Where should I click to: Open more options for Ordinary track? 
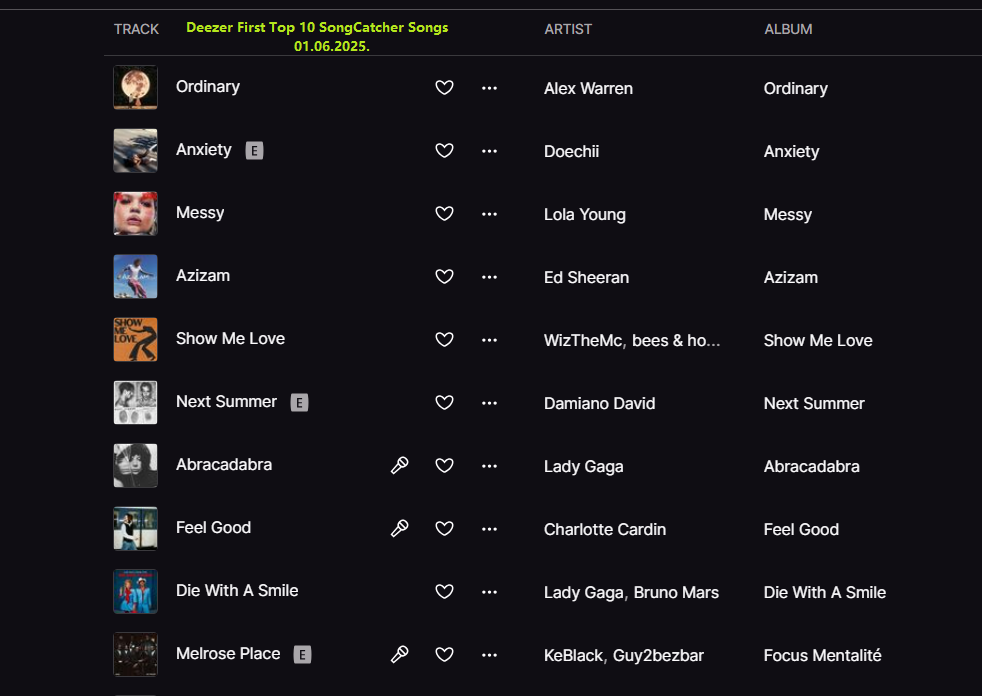pos(489,88)
